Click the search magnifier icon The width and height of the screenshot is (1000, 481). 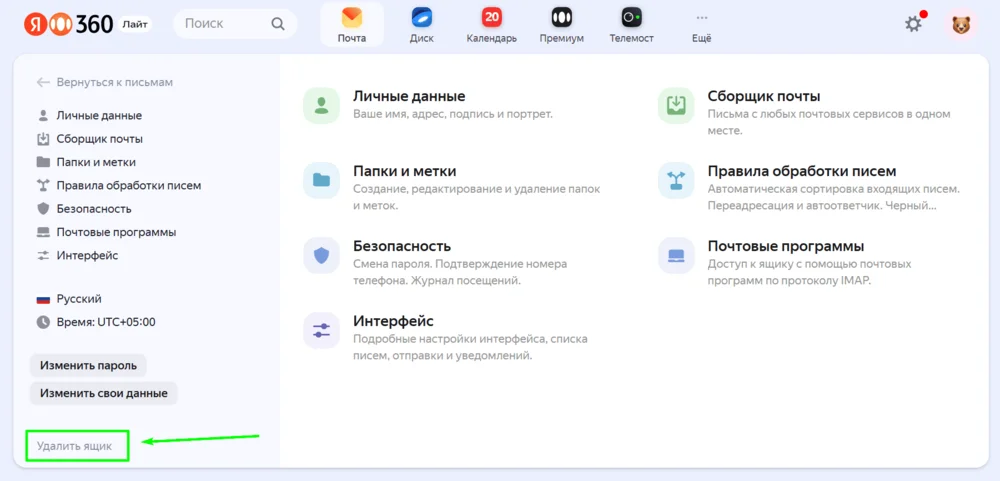[277, 24]
